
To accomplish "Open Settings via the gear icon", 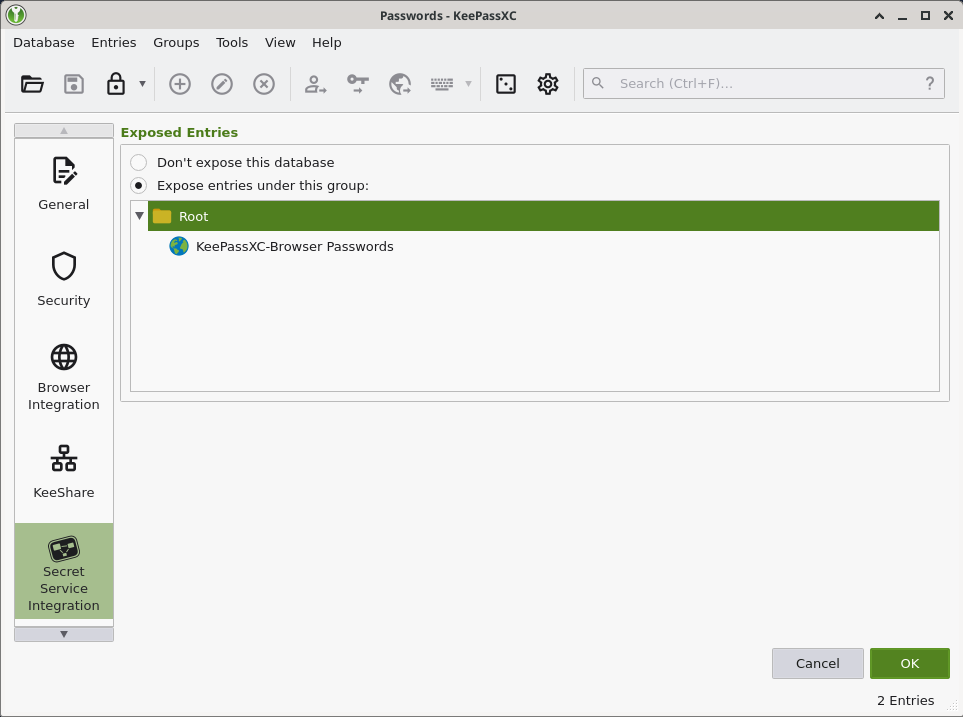I will 547,84.
